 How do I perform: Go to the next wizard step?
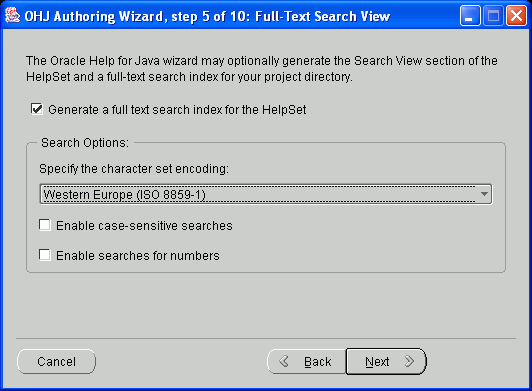click(x=386, y=361)
